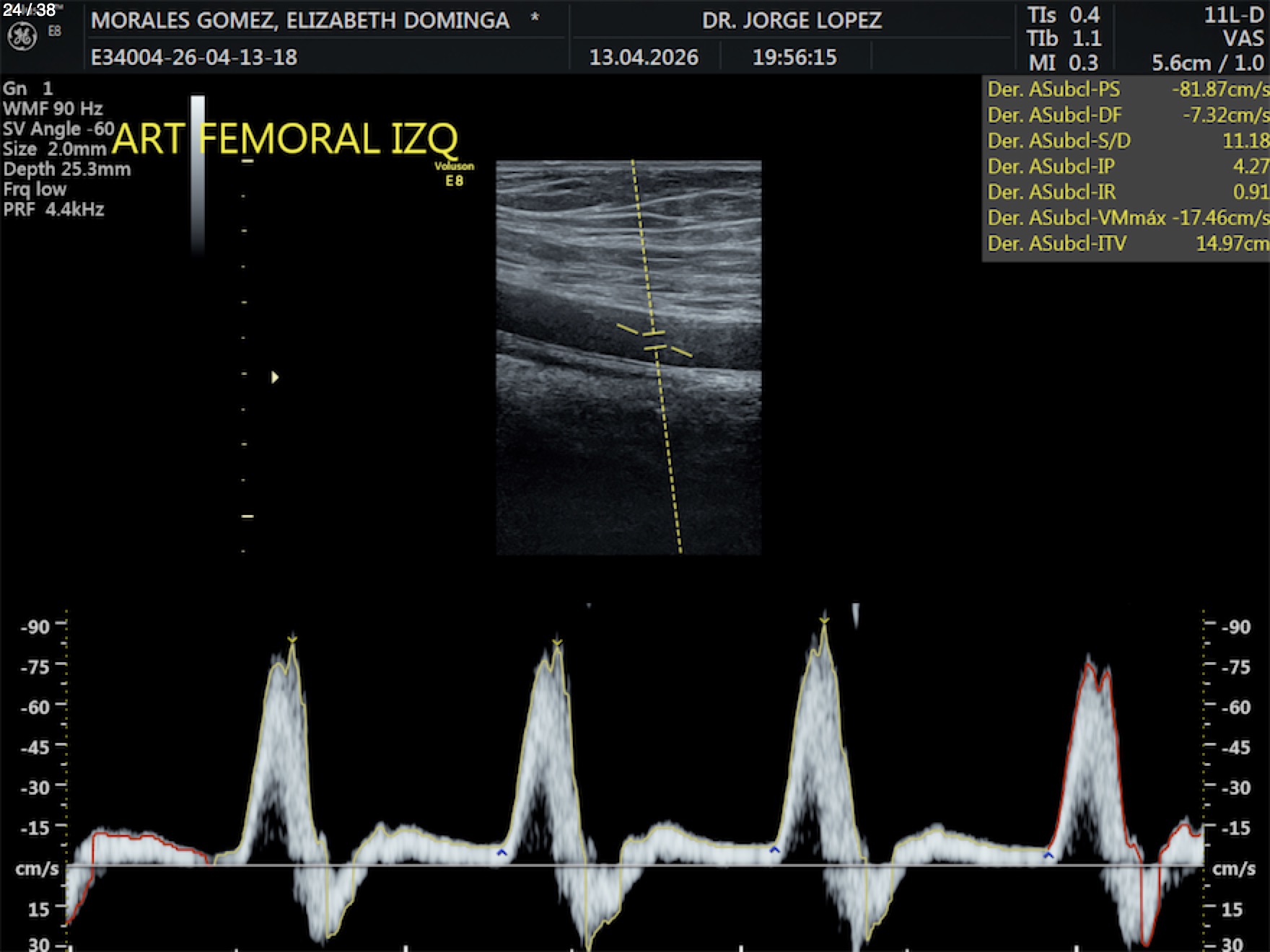Click the highest, third peak systolic marker
The height and width of the screenshot is (952, 1270).
824,619
